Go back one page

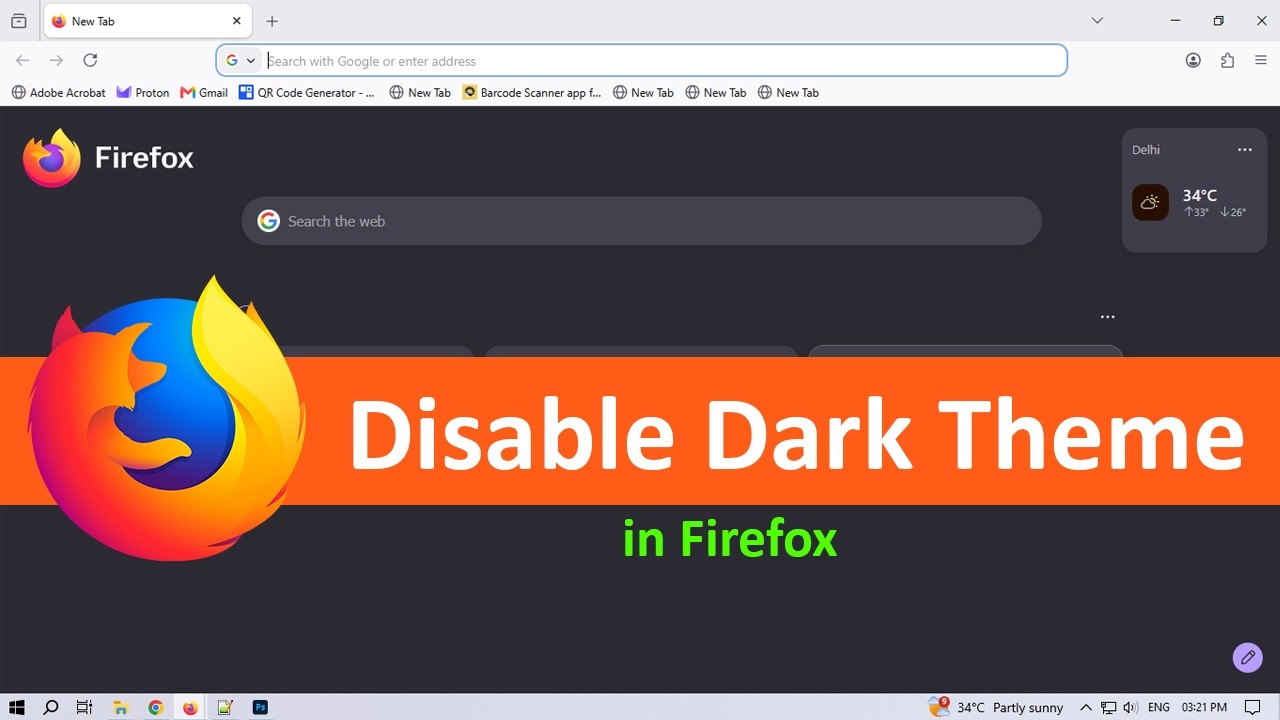pyautogui.click(x=23, y=60)
